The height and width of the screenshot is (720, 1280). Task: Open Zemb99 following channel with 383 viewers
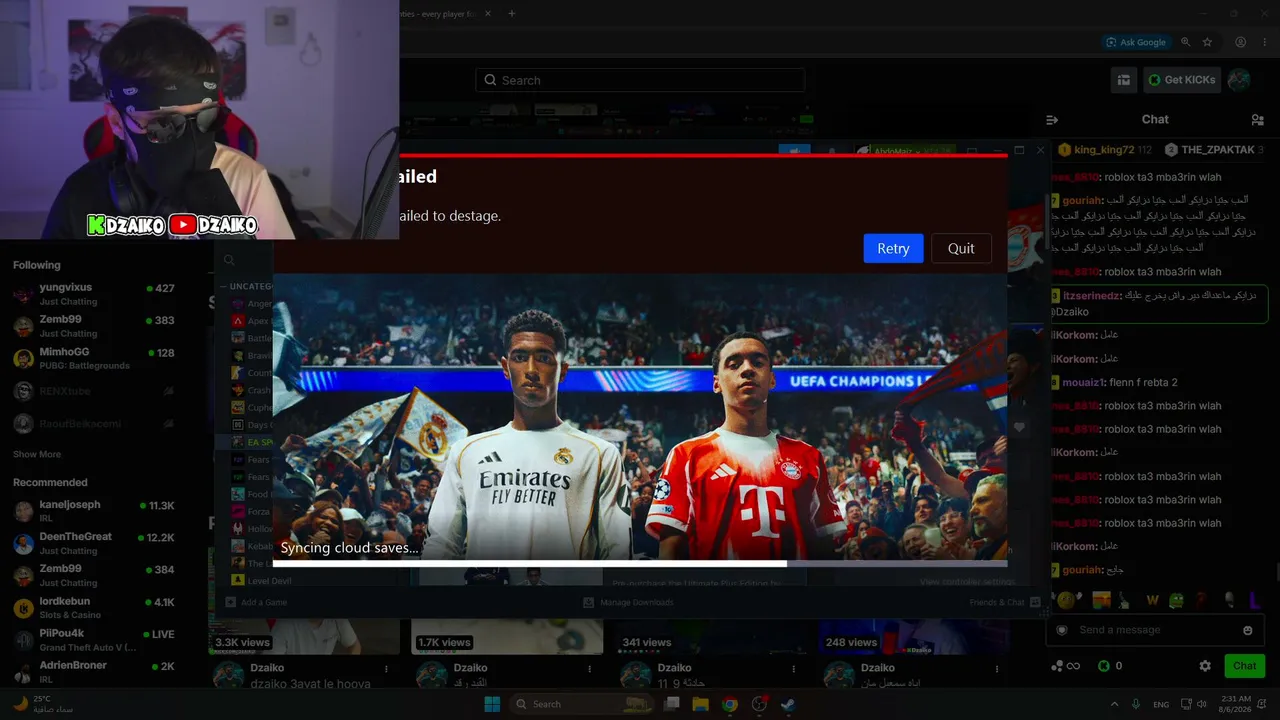coord(94,326)
